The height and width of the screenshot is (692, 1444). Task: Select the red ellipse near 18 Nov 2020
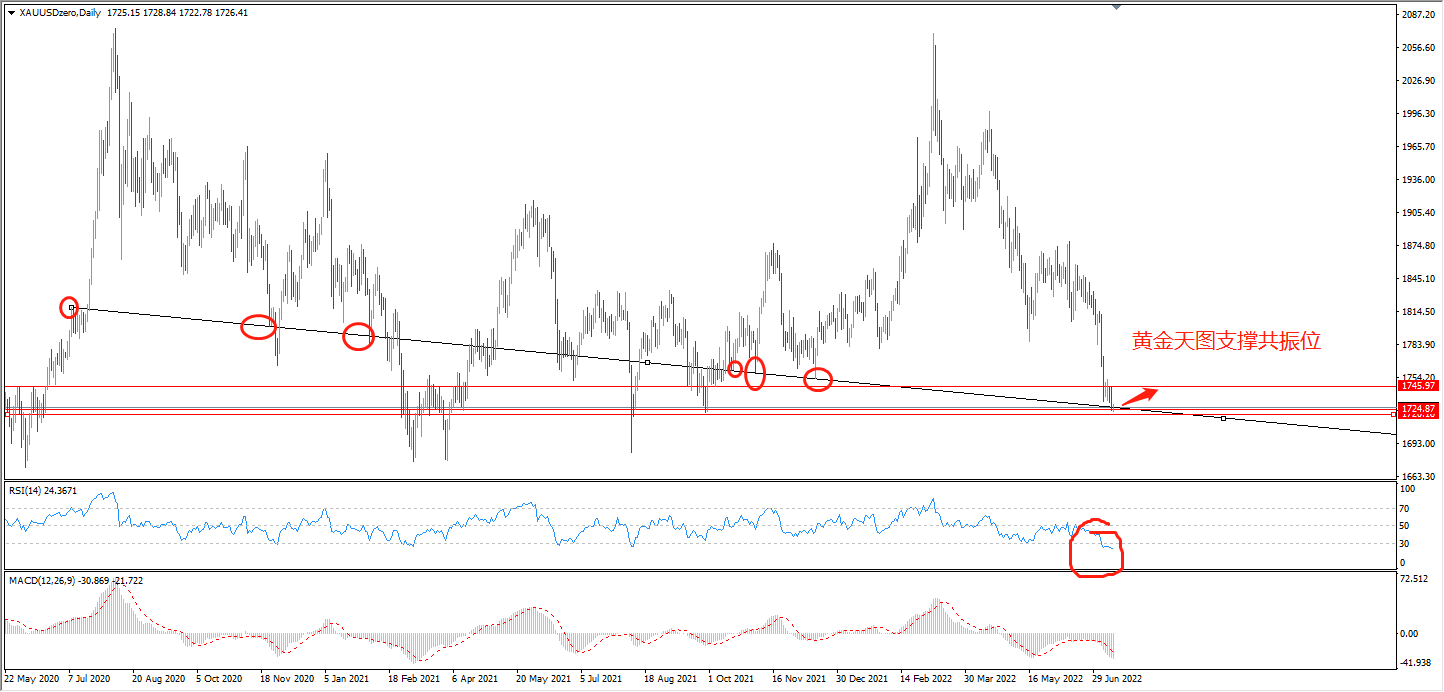(x=259, y=327)
